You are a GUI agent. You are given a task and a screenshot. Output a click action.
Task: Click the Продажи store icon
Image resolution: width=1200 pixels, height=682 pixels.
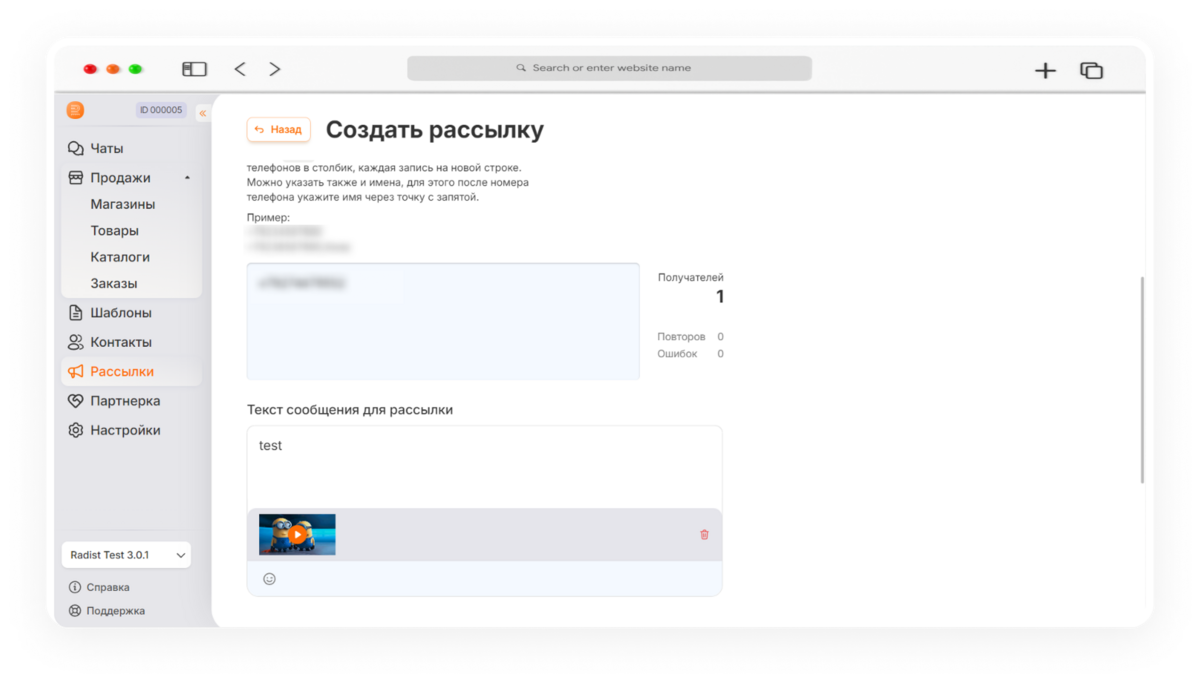tap(75, 178)
